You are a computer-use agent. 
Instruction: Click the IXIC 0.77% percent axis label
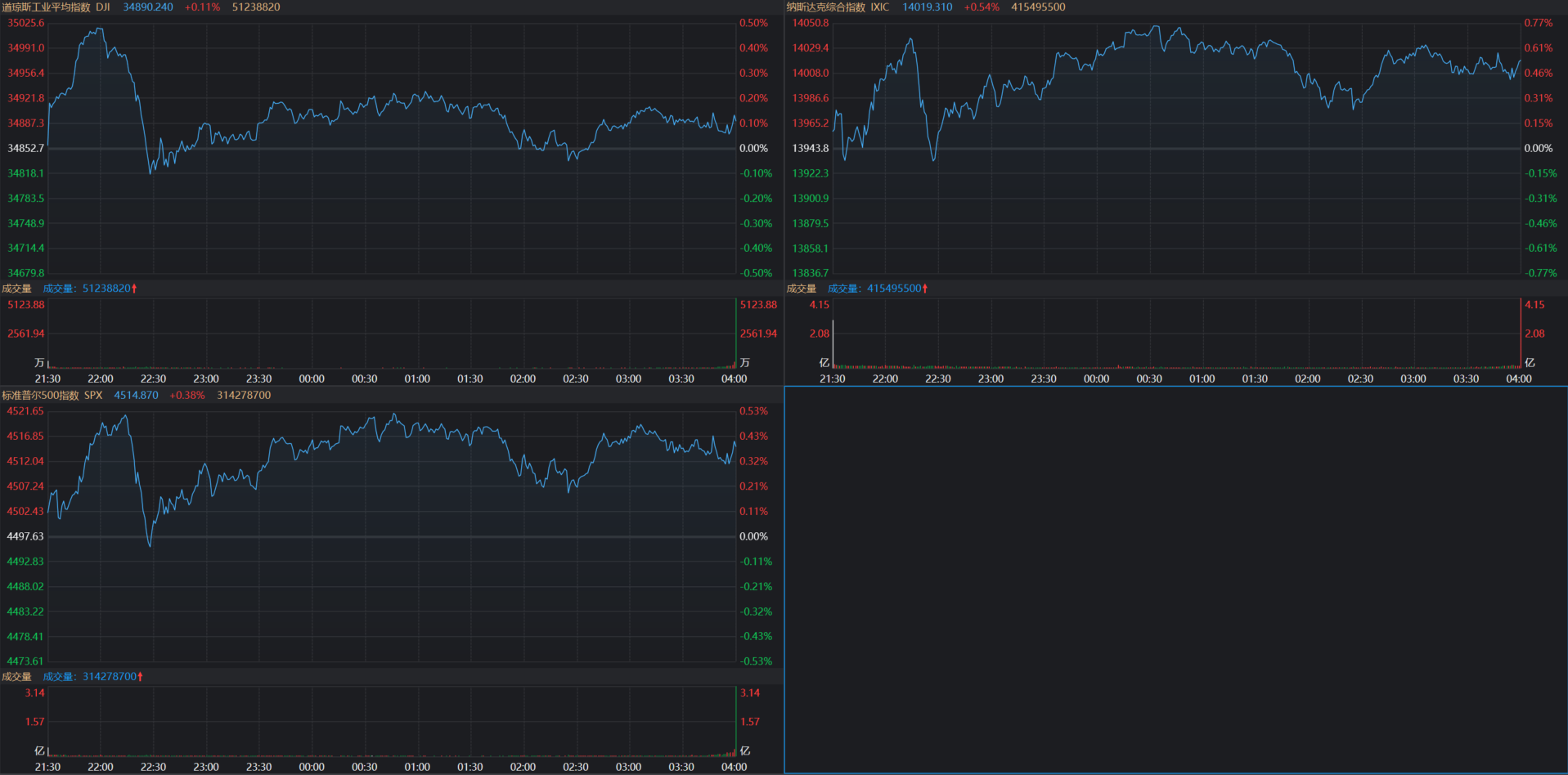tap(1539, 23)
